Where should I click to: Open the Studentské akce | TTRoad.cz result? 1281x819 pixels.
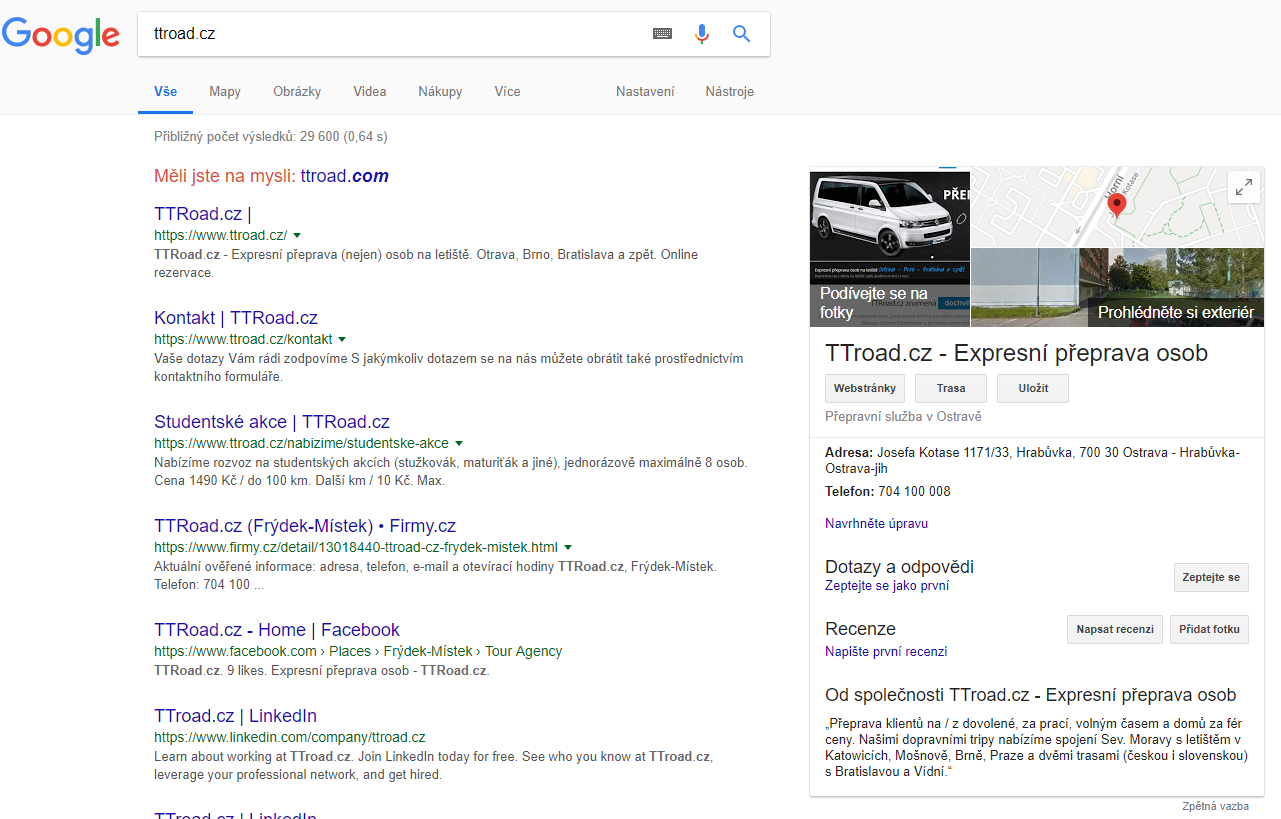click(x=272, y=422)
